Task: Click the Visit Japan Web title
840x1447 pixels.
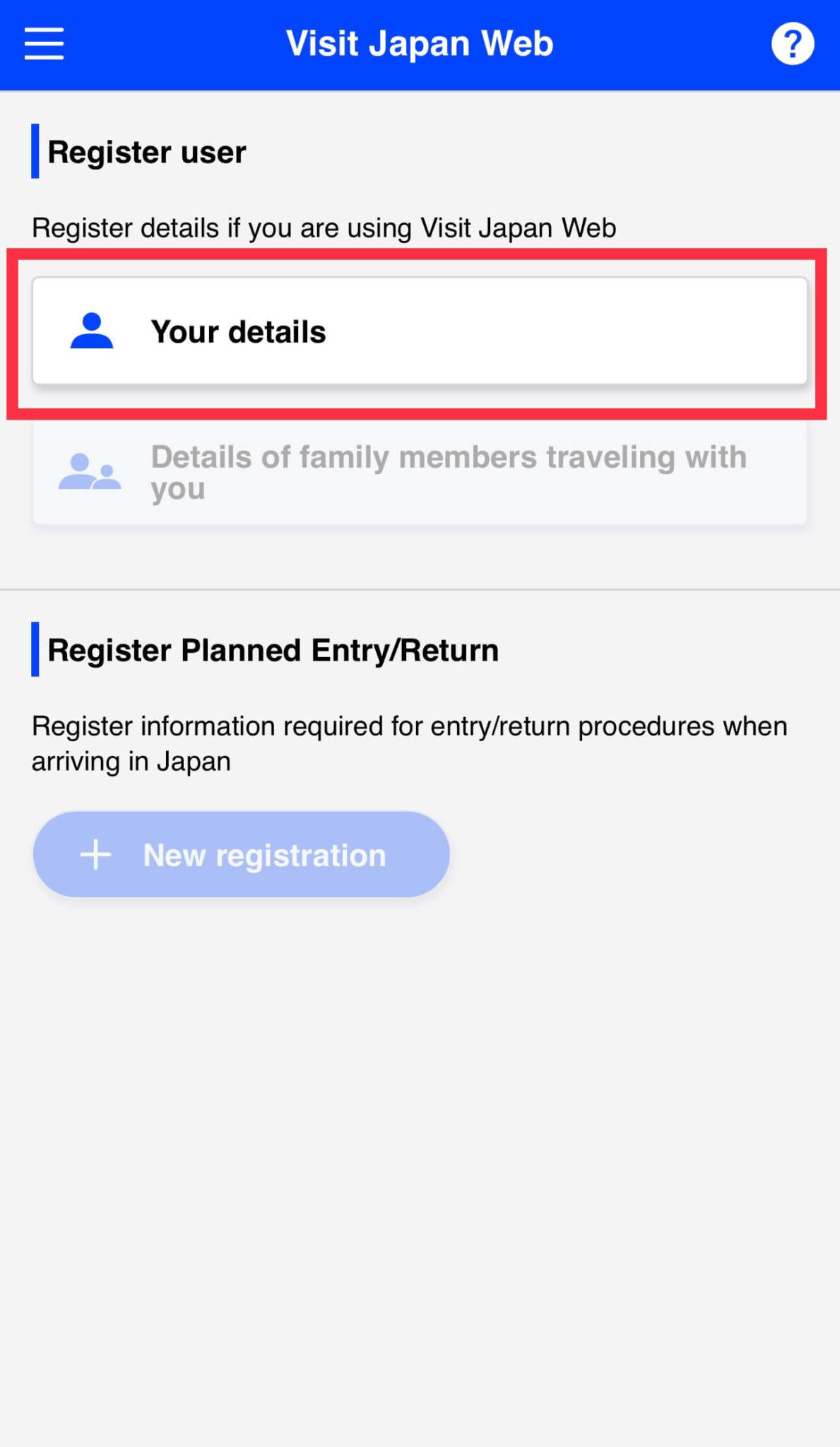Action: click(420, 43)
